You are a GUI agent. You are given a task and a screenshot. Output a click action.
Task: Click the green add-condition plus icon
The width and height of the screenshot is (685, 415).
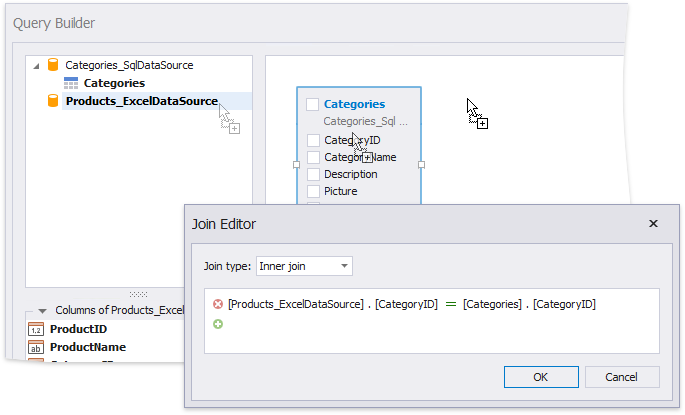coord(218,324)
